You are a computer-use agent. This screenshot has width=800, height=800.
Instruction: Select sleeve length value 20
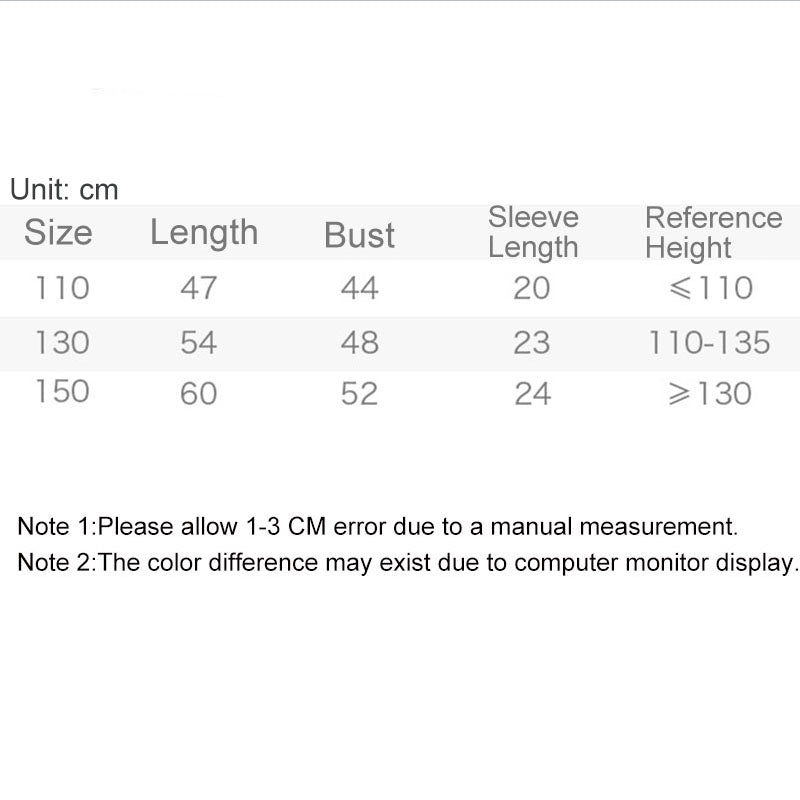pyautogui.click(x=532, y=288)
